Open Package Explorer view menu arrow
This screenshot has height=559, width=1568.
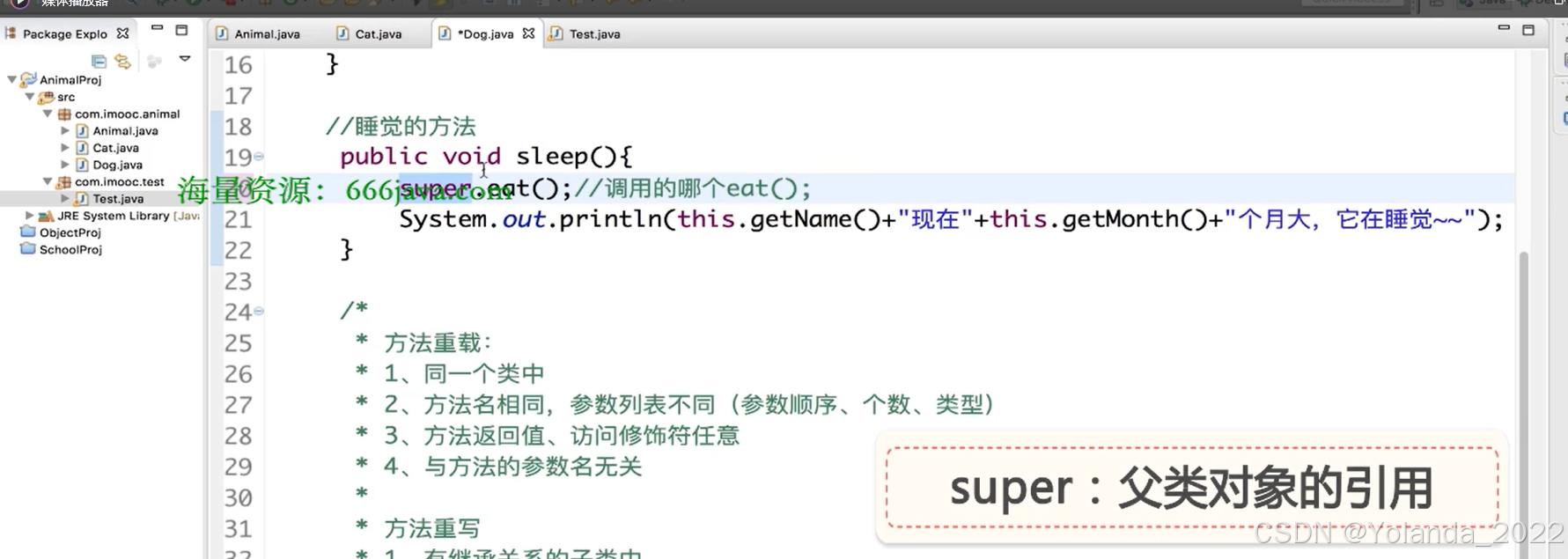[x=185, y=59]
